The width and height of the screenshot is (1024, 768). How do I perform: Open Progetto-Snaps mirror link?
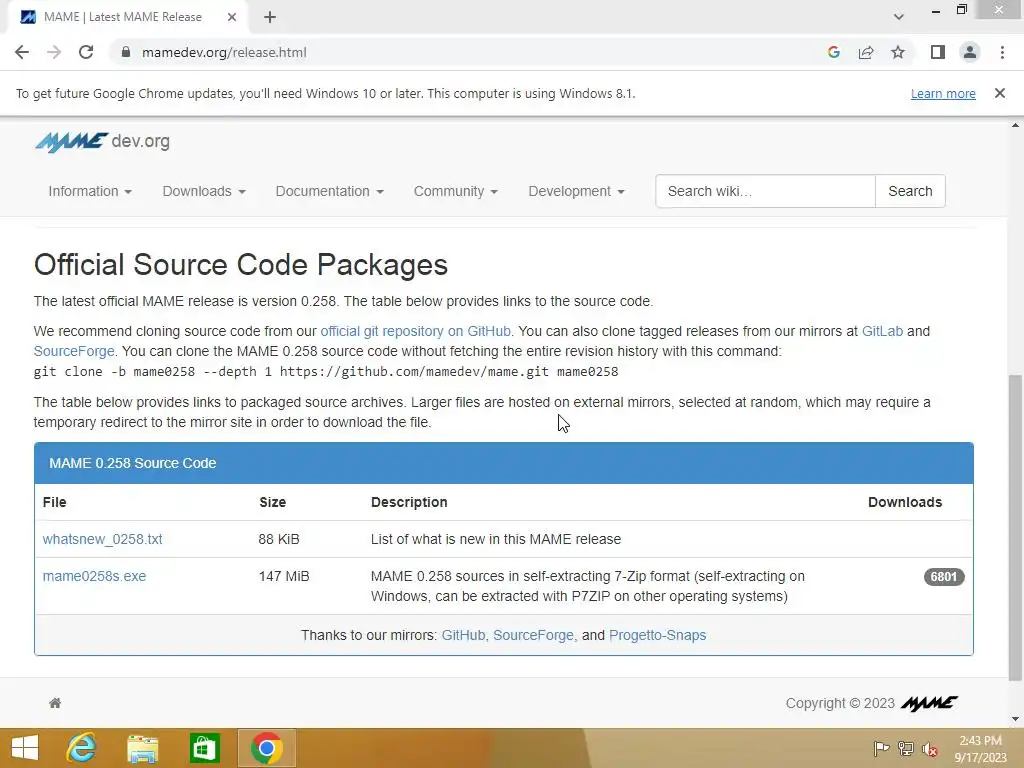click(x=657, y=635)
